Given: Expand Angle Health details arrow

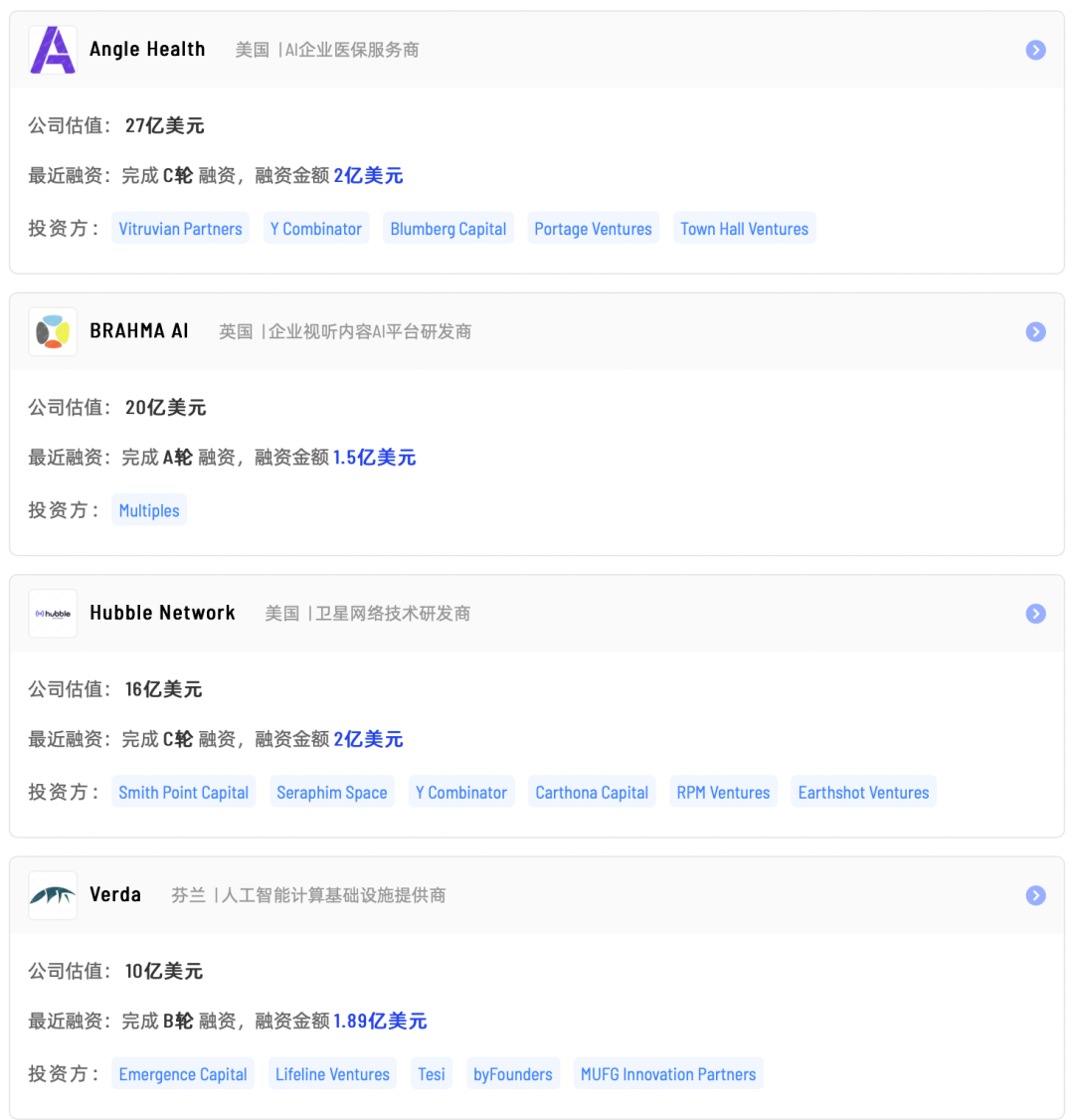Looking at the screenshot, I should [1035, 50].
